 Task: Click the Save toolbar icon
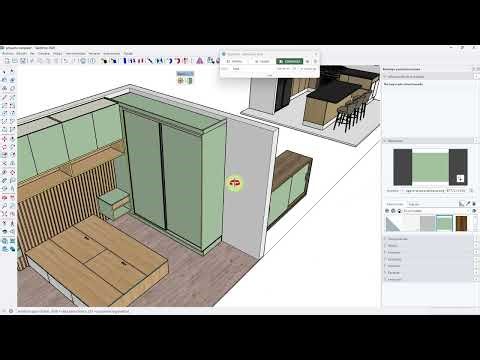click(23, 61)
